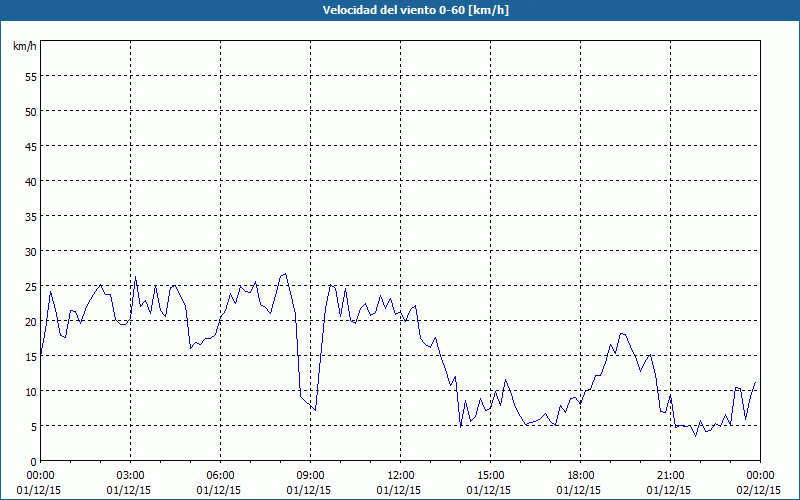Click the 18:00 time axis label
This screenshot has height=500, width=800.
tap(580, 476)
